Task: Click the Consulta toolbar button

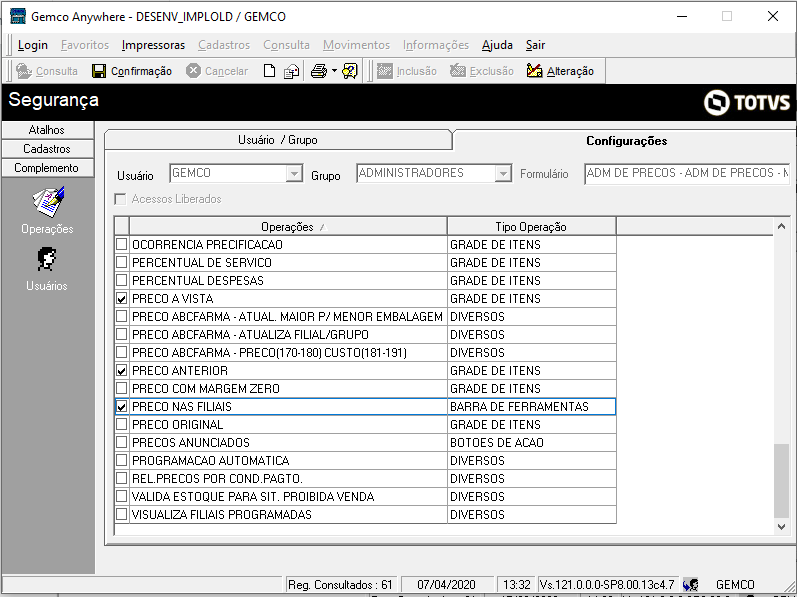Action: click(x=47, y=71)
